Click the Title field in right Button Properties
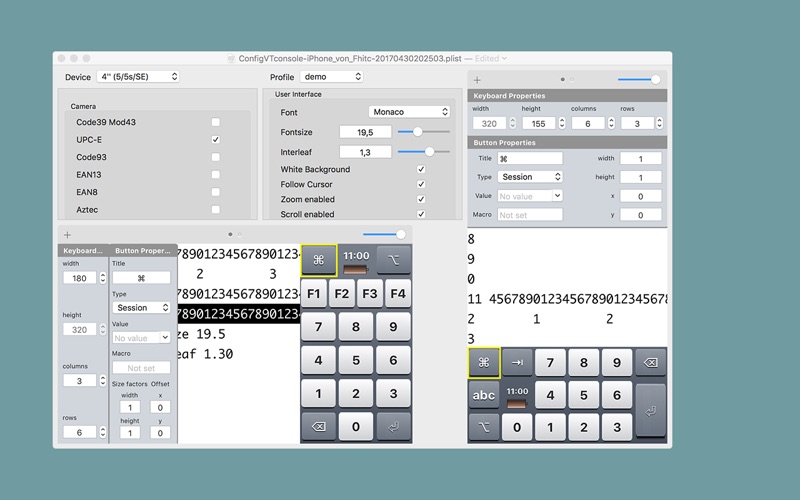 pyautogui.click(x=530, y=159)
